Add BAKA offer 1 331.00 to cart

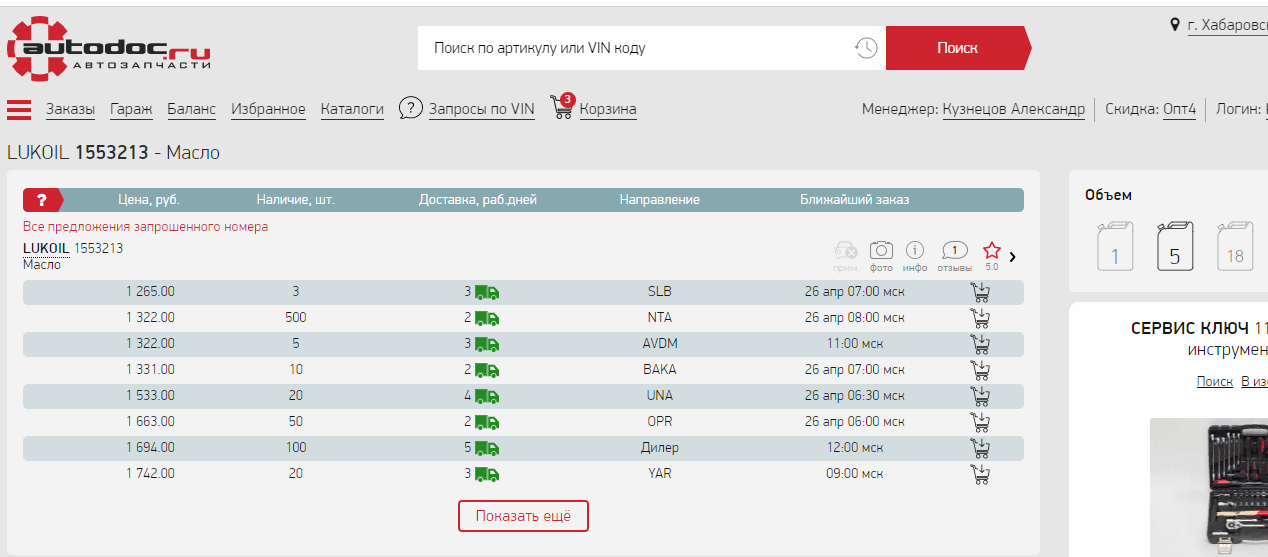point(980,370)
